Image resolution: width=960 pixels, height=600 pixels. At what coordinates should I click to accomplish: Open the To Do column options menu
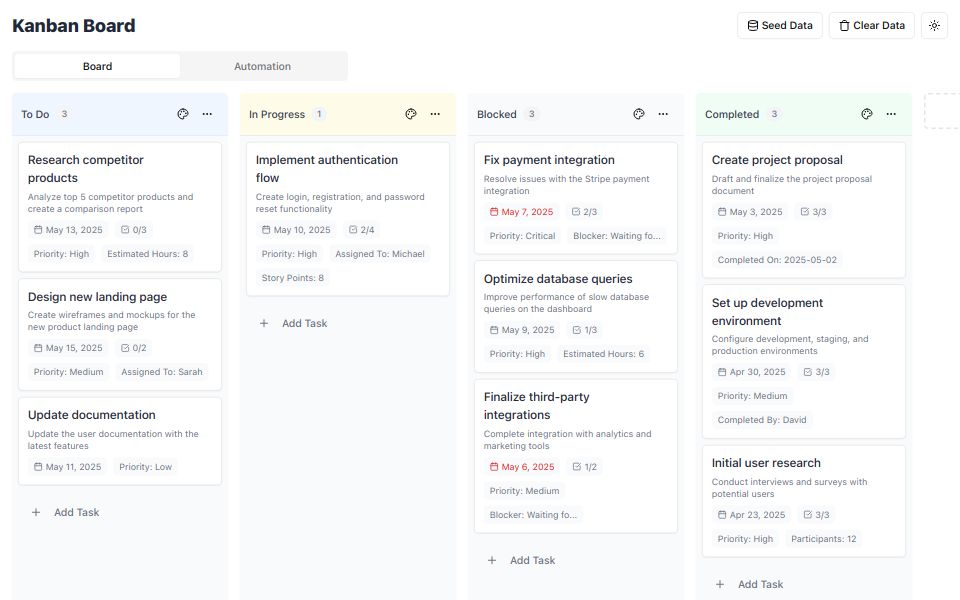point(207,114)
